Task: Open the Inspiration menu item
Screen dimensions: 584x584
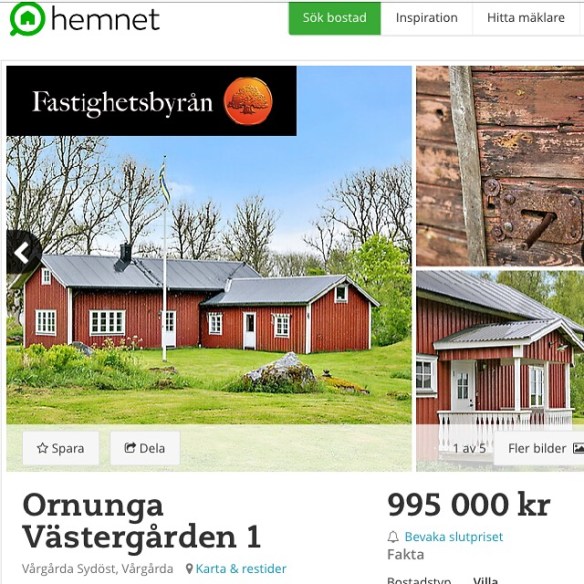Action: pos(426,18)
